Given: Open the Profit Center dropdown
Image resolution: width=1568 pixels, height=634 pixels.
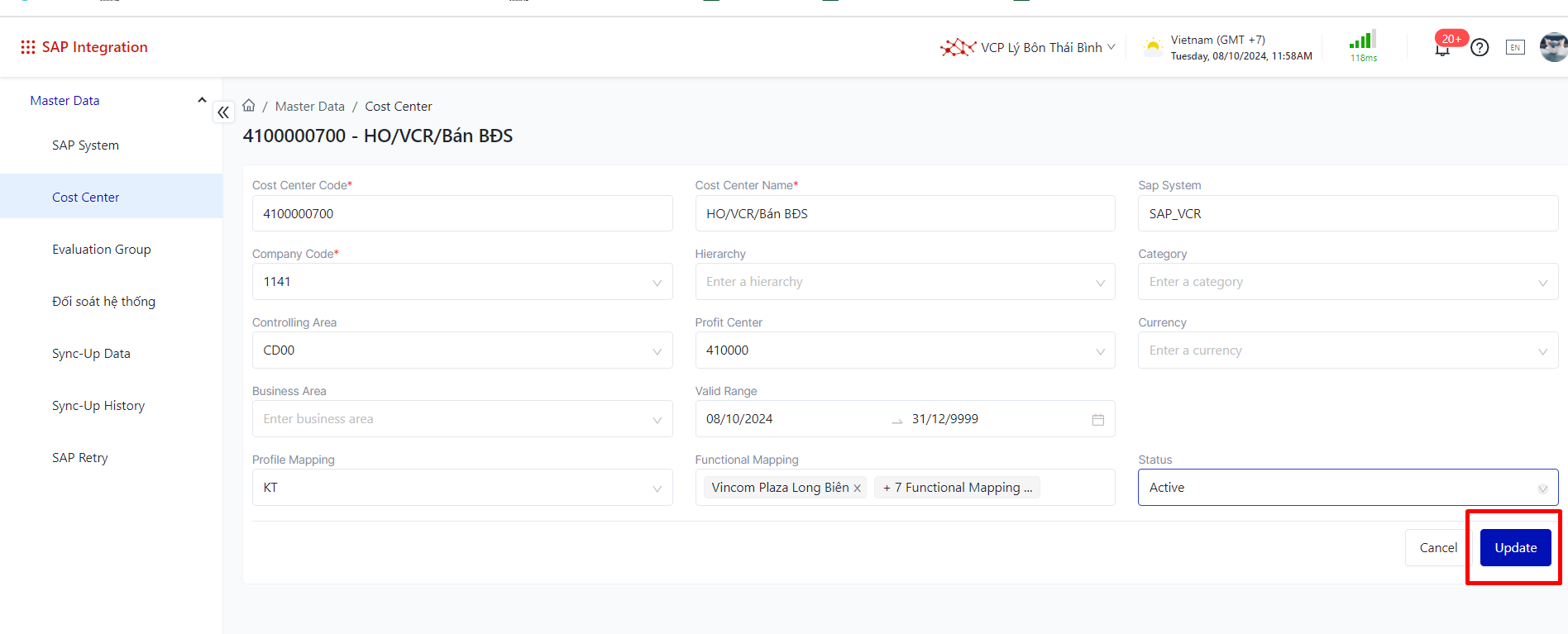Looking at the screenshot, I should [x=1100, y=351].
